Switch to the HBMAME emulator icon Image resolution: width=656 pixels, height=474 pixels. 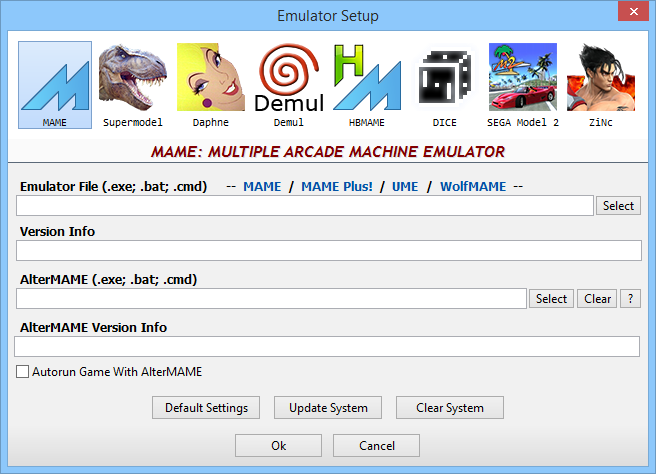(x=367, y=85)
